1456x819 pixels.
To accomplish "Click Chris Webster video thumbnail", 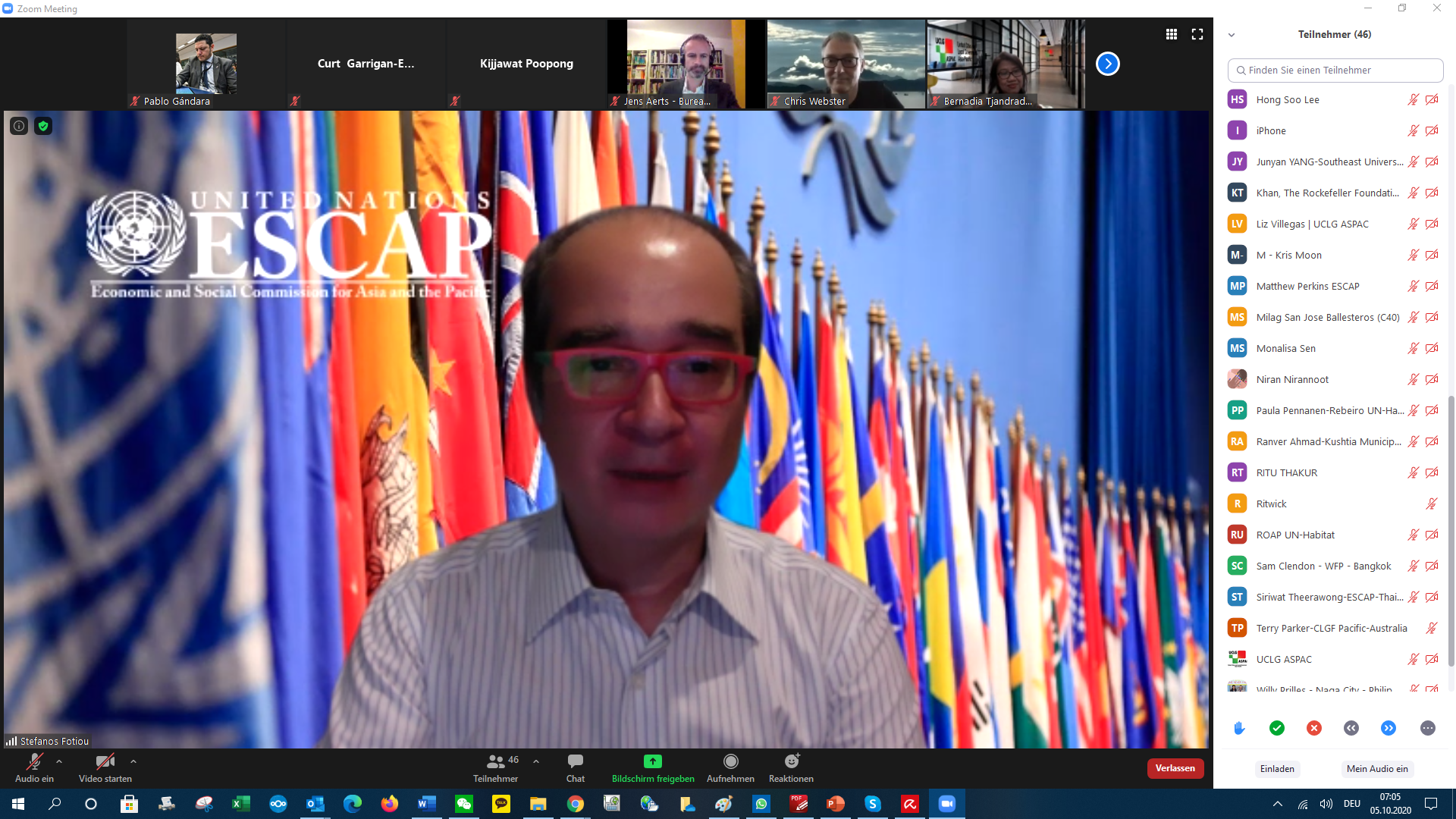I will (x=846, y=64).
